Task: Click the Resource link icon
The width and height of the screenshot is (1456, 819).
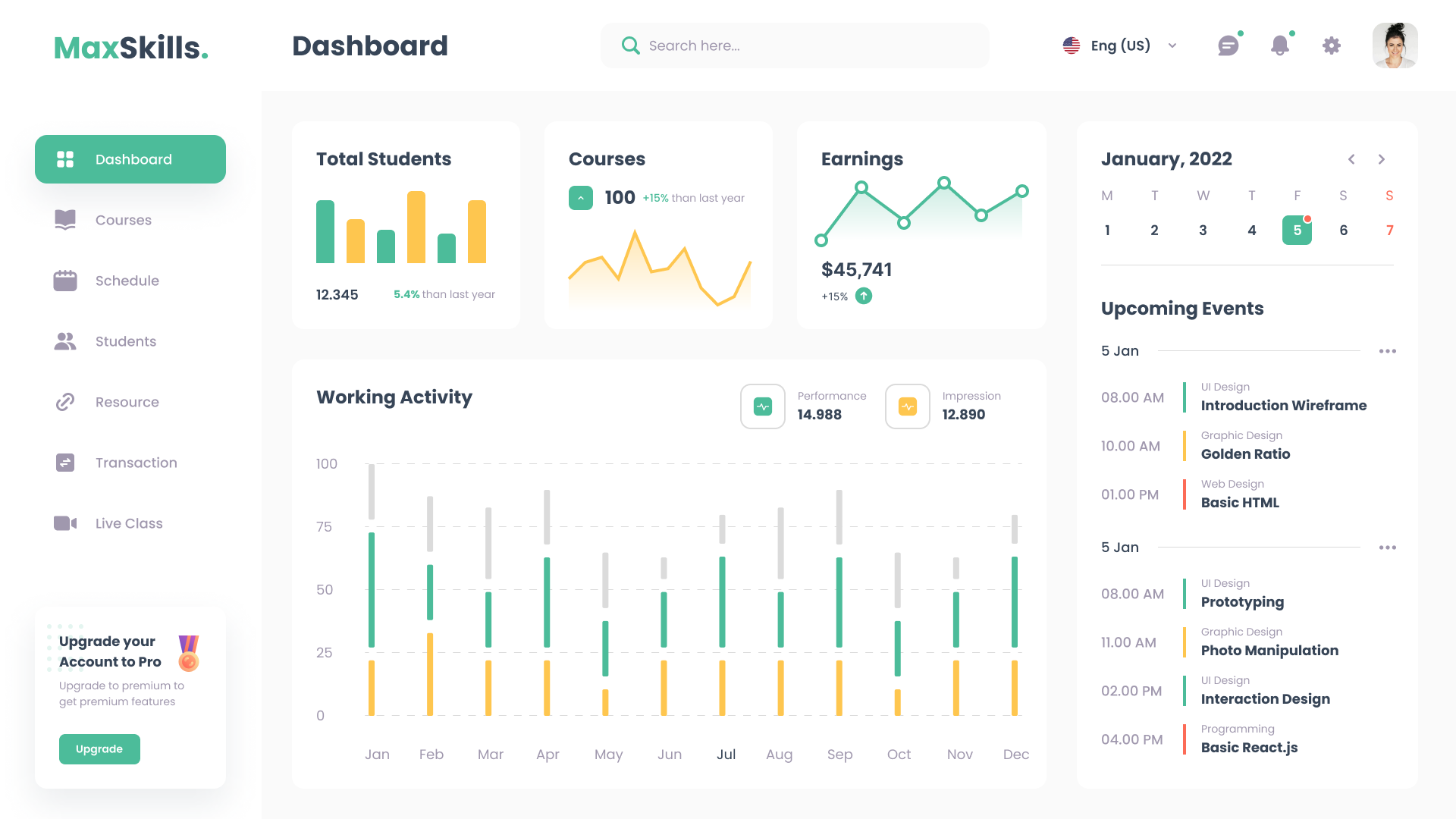Action: coord(65,402)
